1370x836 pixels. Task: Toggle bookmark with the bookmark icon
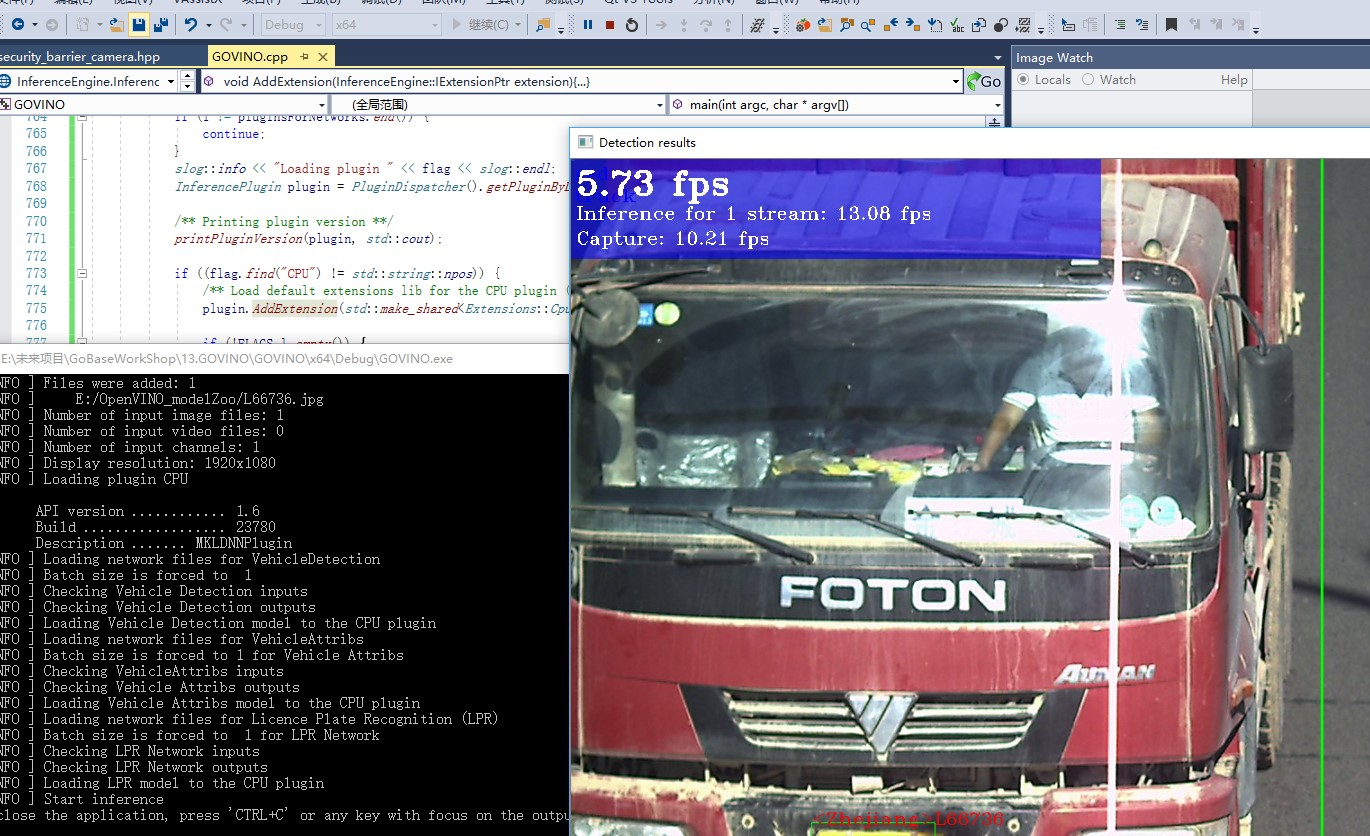(1171, 24)
